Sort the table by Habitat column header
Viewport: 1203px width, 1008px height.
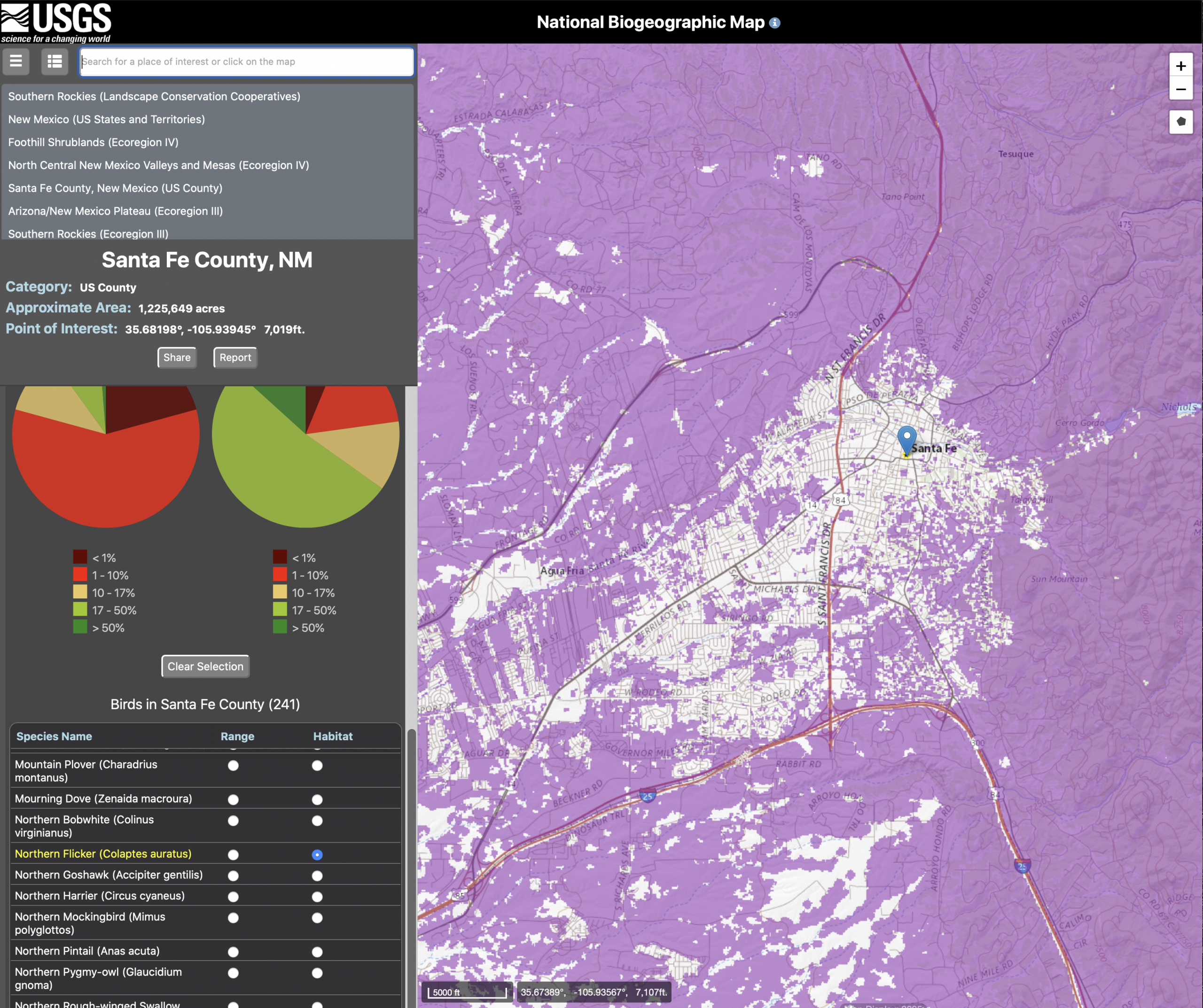[x=332, y=737]
